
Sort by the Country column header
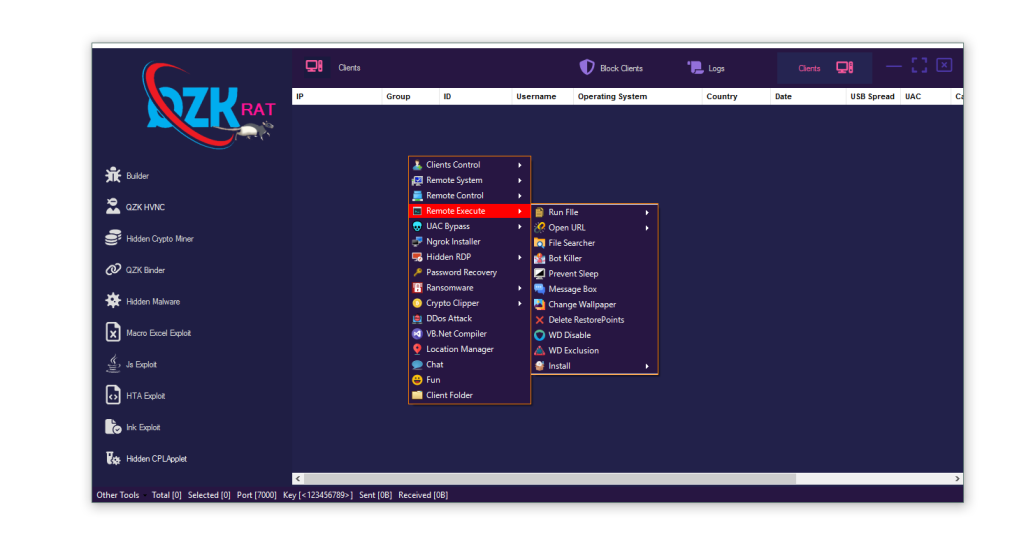pos(736,96)
